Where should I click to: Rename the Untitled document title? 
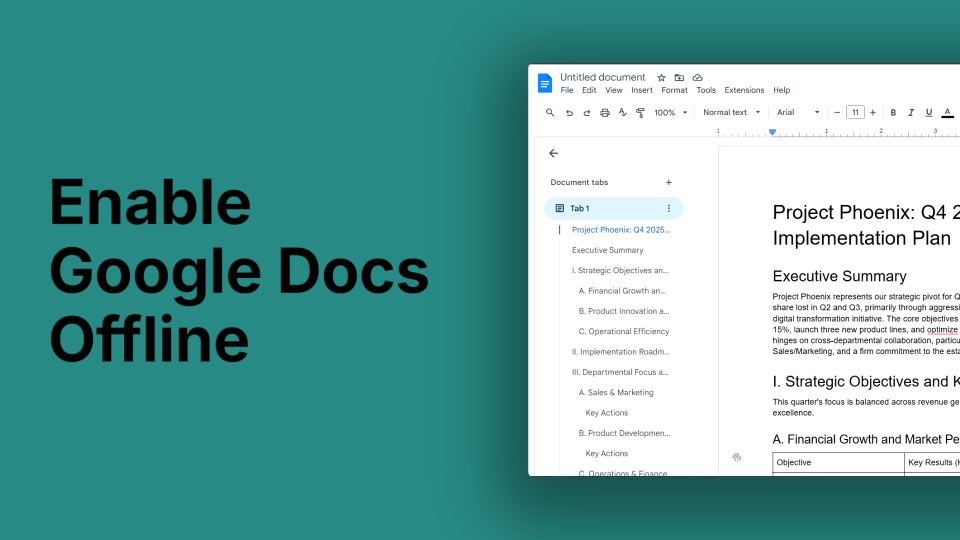(x=602, y=77)
